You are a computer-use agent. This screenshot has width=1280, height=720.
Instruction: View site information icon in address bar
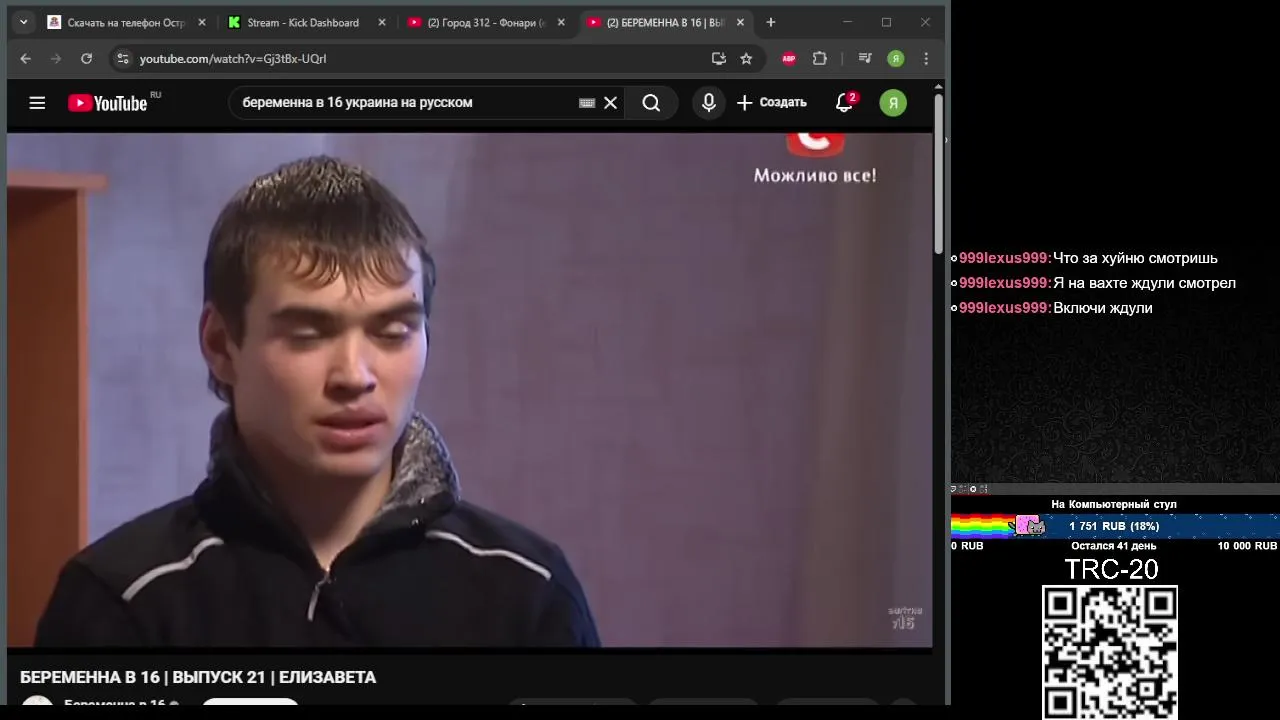(123, 59)
